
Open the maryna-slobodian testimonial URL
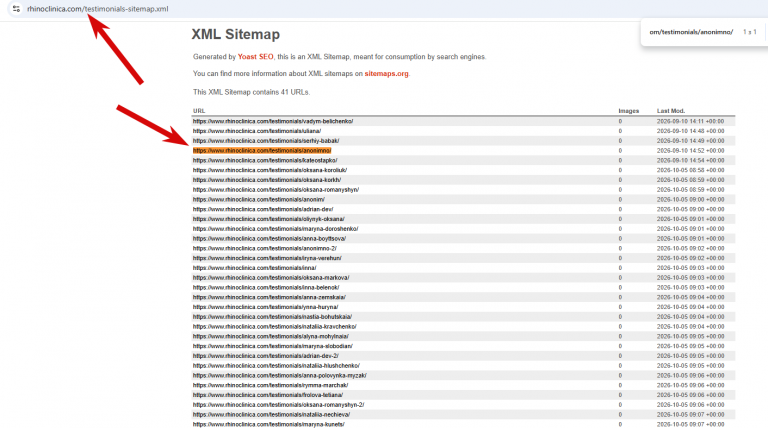point(272,346)
